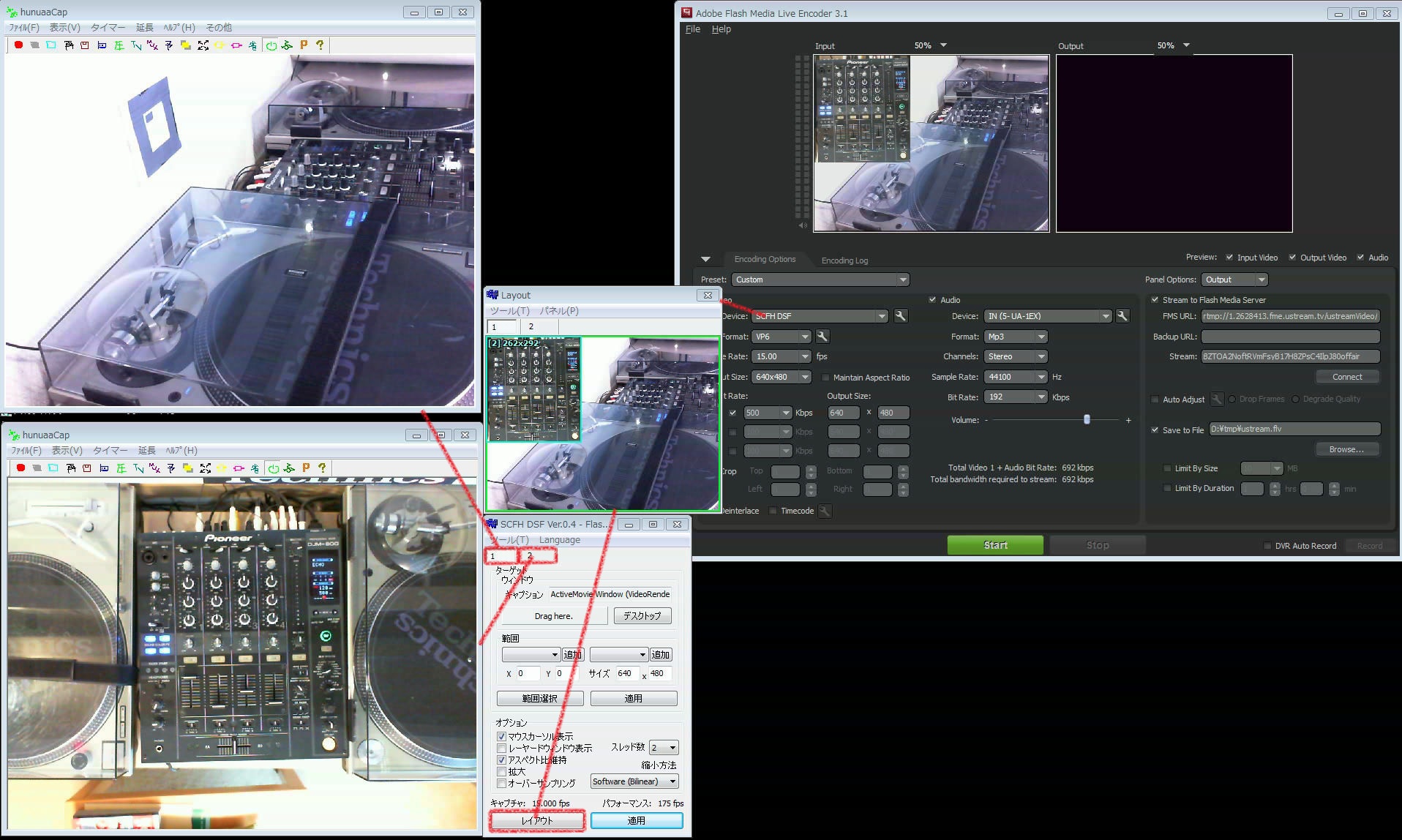Image resolution: width=1402 pixels, height=840 pixels.
Task: Switch to Encoding Log tab
Action: [x=844, y=260]
